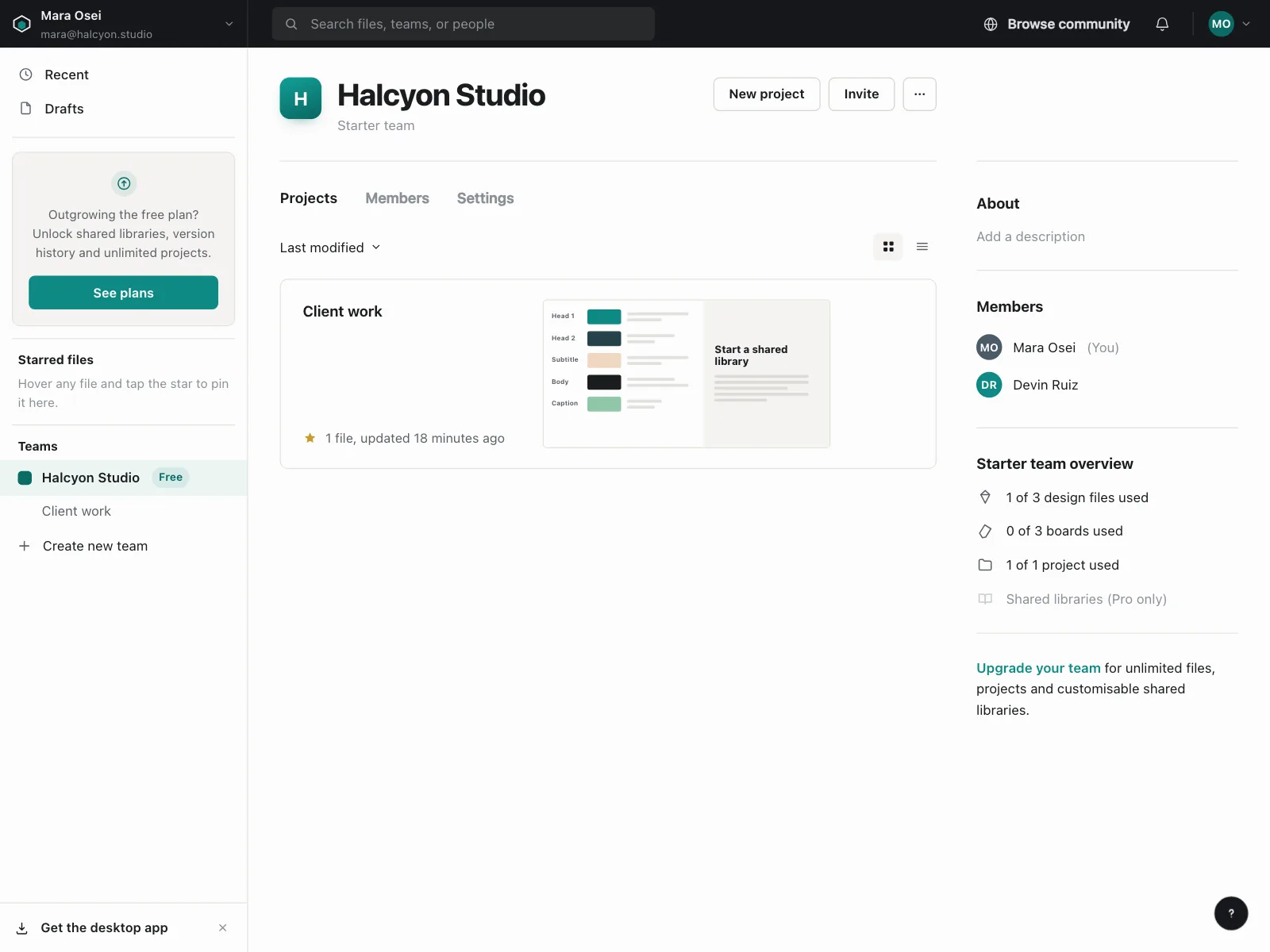The image size is (1270, 952).
Task: Click Get the desktop app
Action: pos(104,928)
